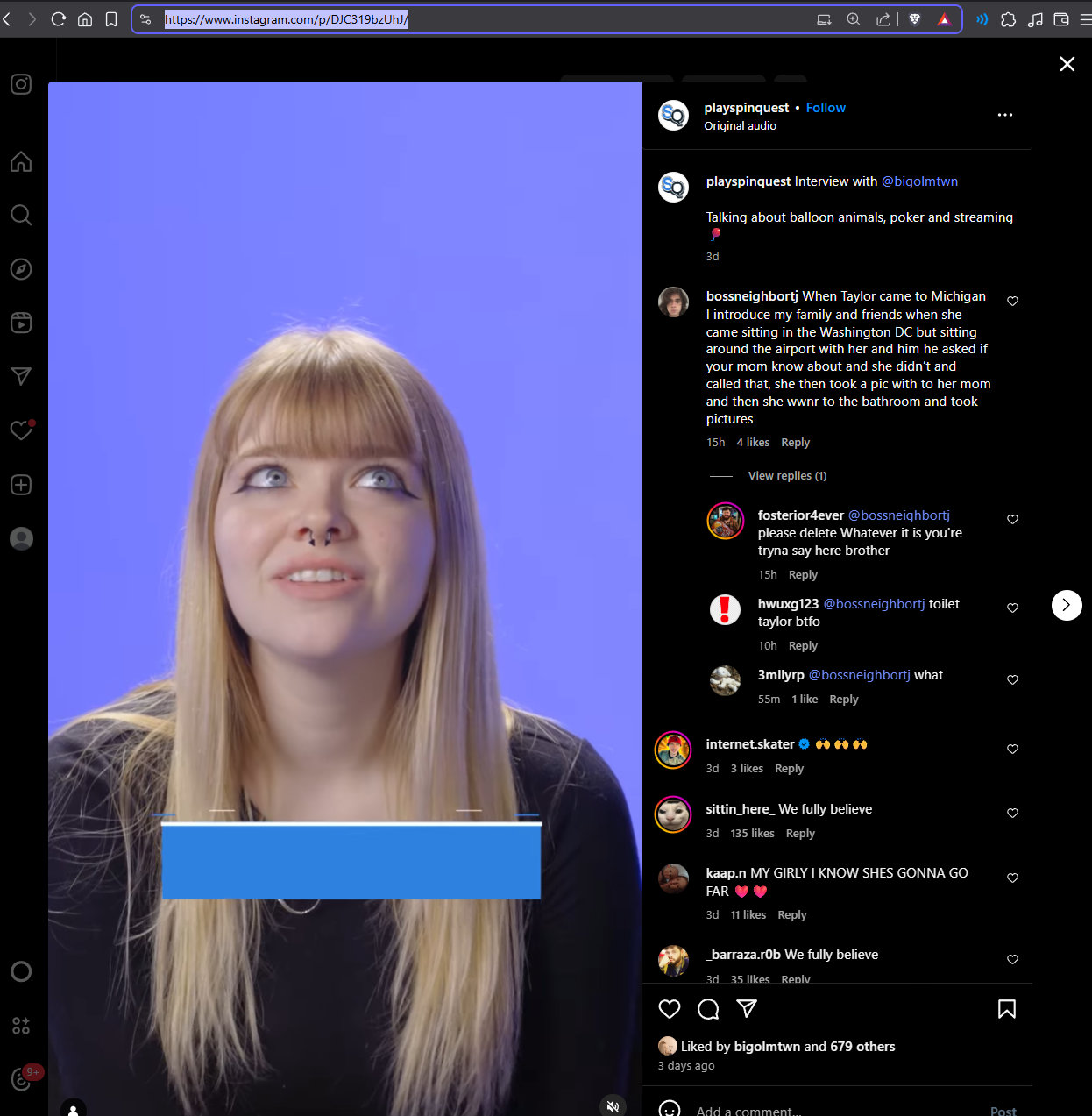The image size is (1092, 1116).
Task: View the 135 likes on sittin_here_'s comment
Action: pyautogui.click(x=752, y=834)
